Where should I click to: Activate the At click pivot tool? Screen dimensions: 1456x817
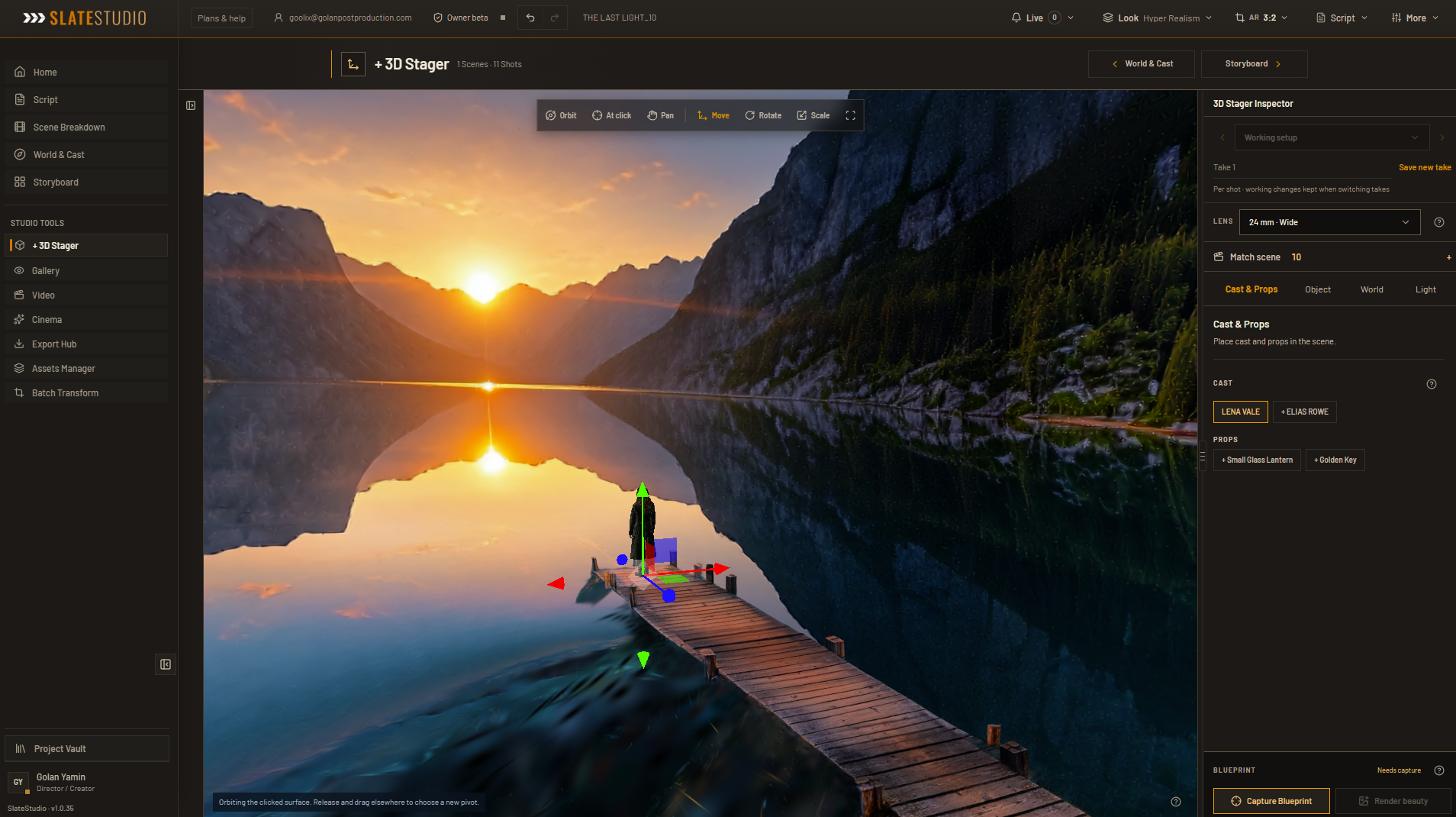point(612,115)
